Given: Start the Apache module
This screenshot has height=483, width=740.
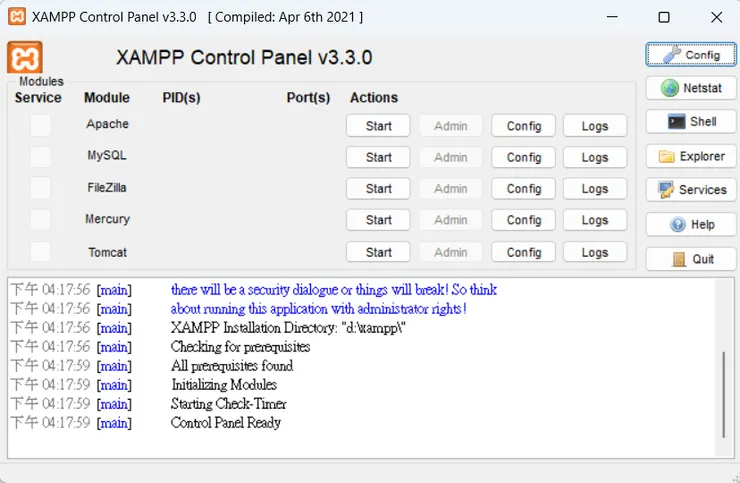Looking at the screenshot, I should [378, 126].
